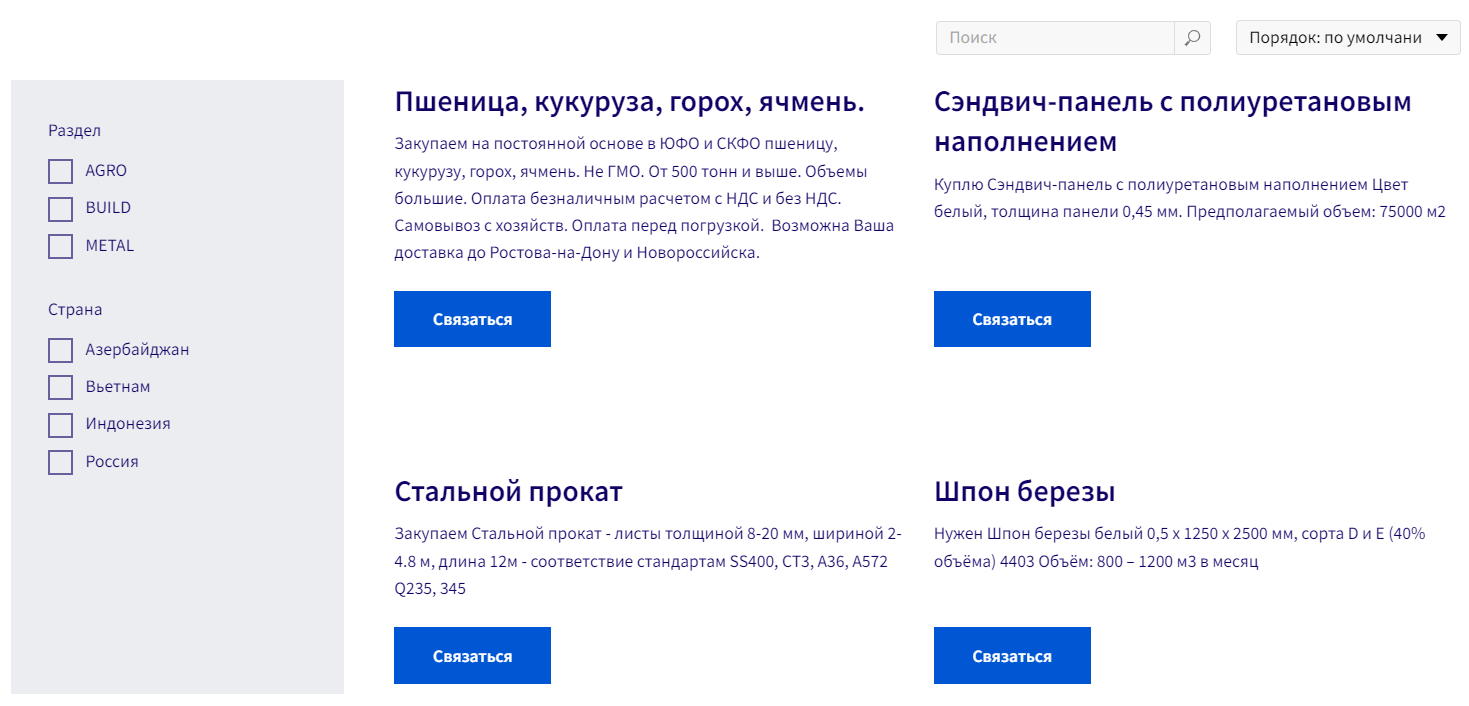
Task: Open the Сэндвич-панель listing heading
Action: point(1172,121)
